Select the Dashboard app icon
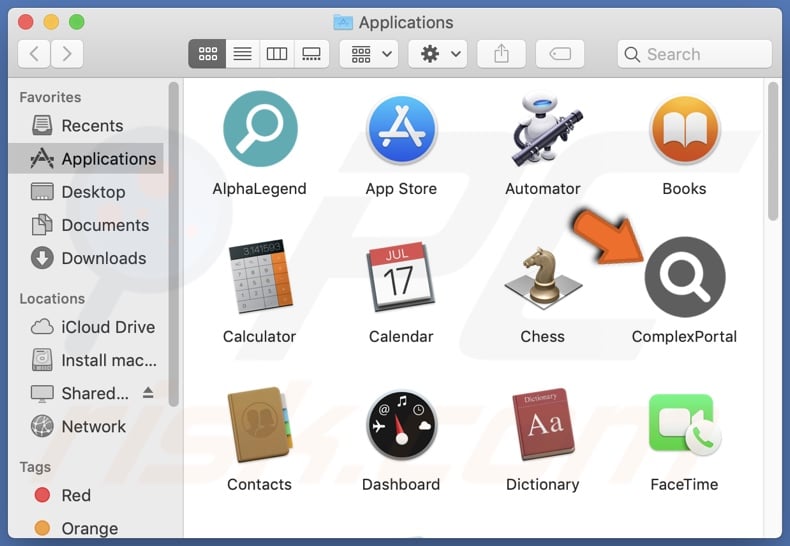This screenshot has height=546, width=790. point(402,425)
